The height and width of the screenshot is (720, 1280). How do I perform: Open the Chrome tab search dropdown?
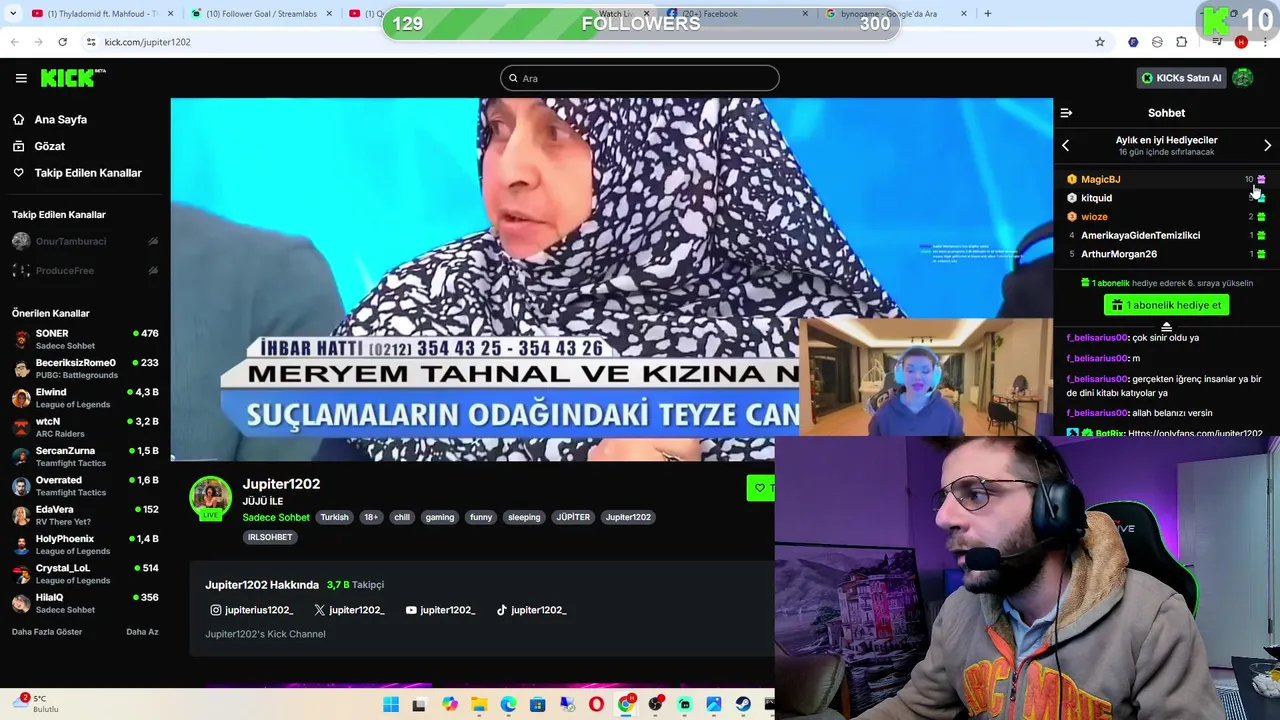[15, 14]
